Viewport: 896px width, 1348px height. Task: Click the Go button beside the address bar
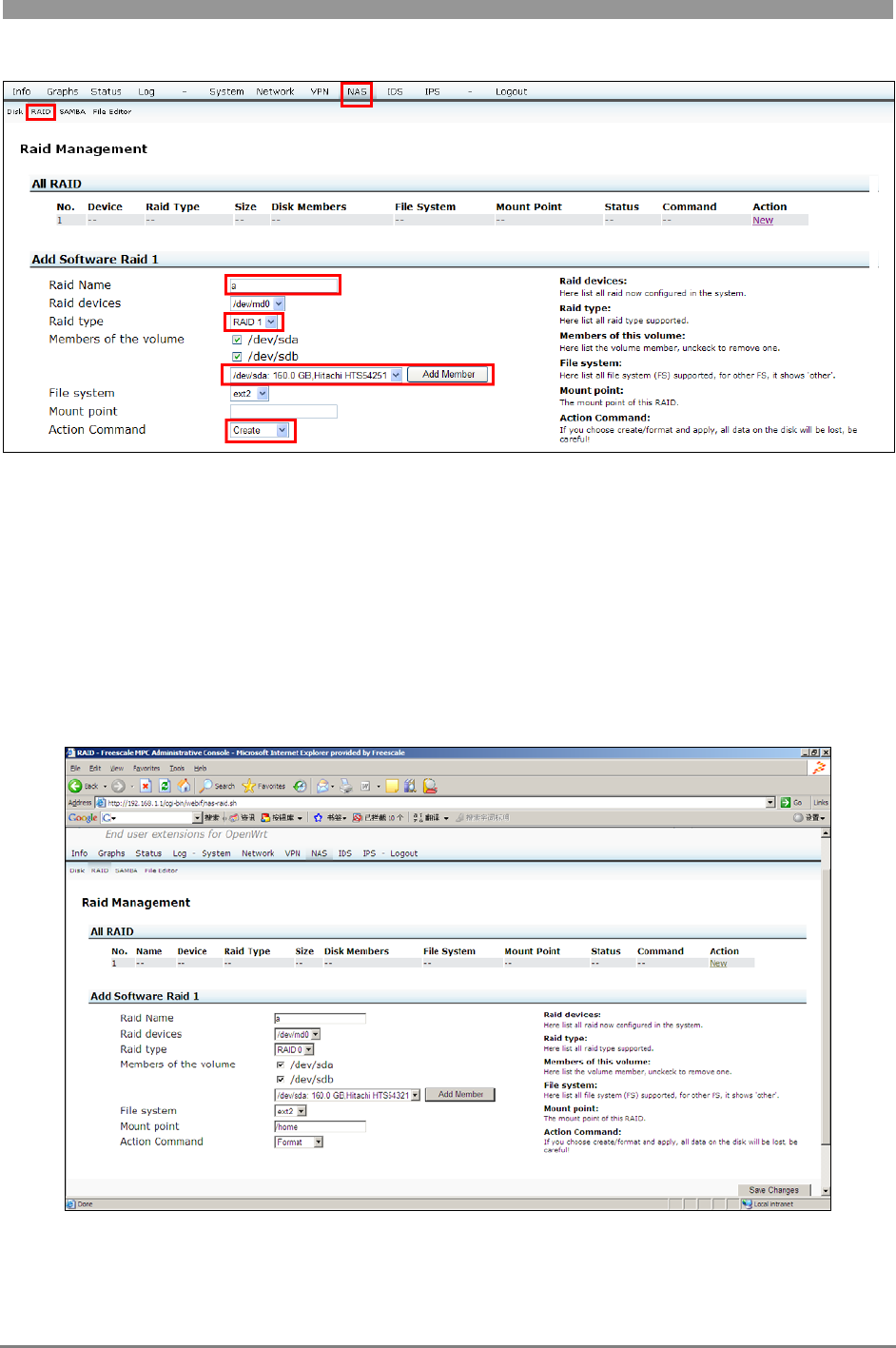pos(791,803)
